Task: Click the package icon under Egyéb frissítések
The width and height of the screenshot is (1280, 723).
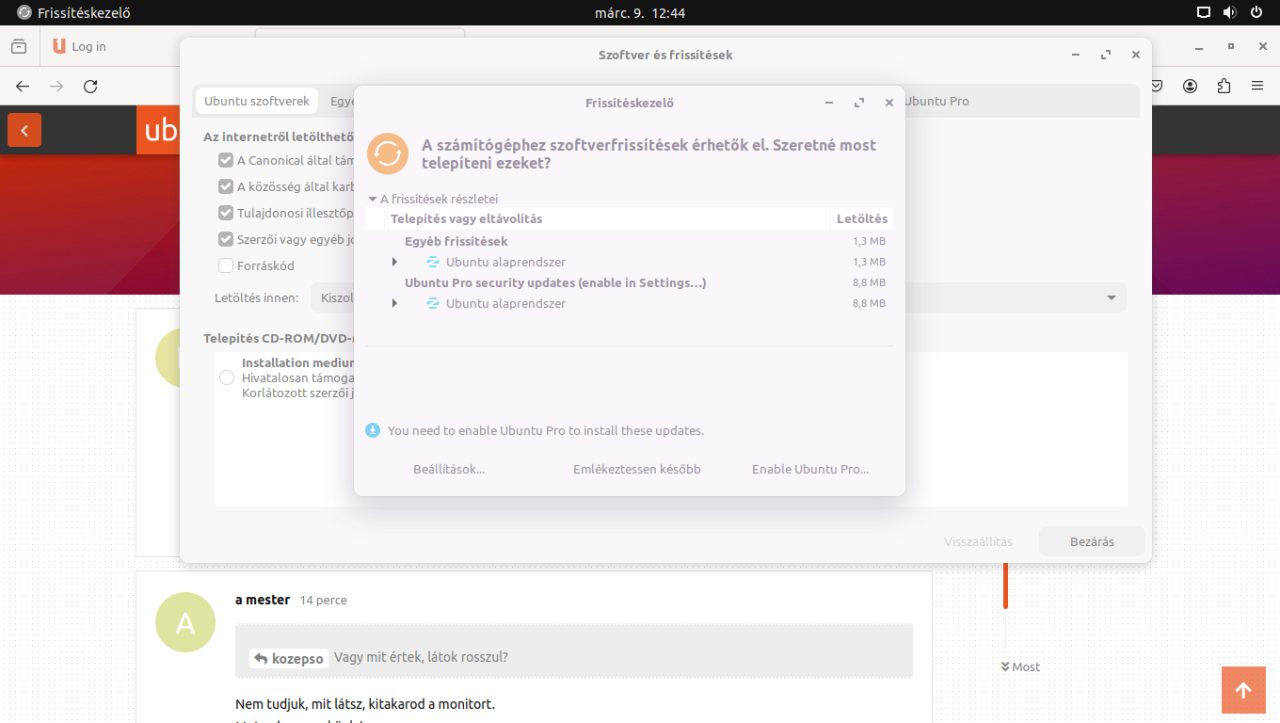Action: pyautogui.click(x=433, y=262)
